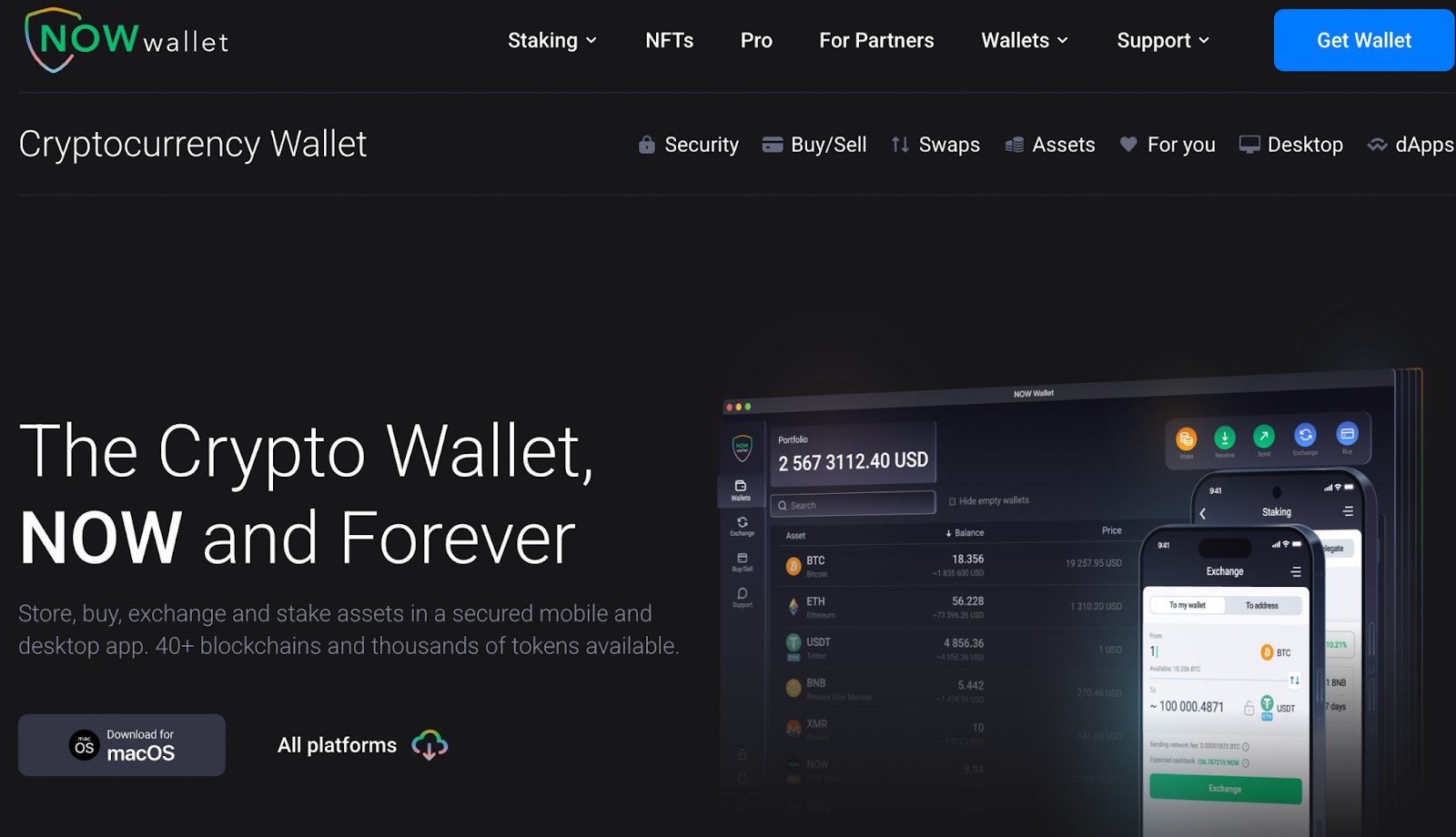Click the info icon beside Sending network fee
The height and width of the screenshot is (837, 1456).
coord(1246,747)
